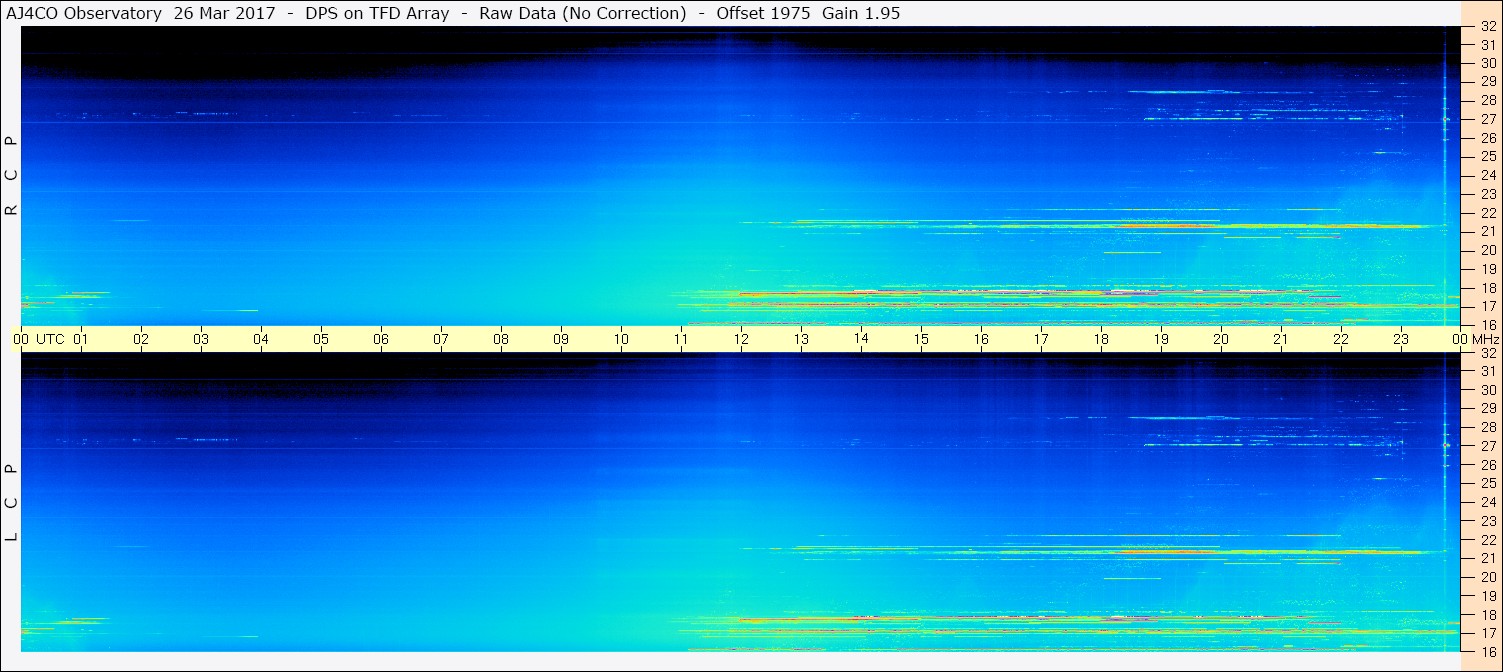This screenshot has width=1503, height=672.
Task: Click the RCP vertical panel label
Action: point(11,176)
